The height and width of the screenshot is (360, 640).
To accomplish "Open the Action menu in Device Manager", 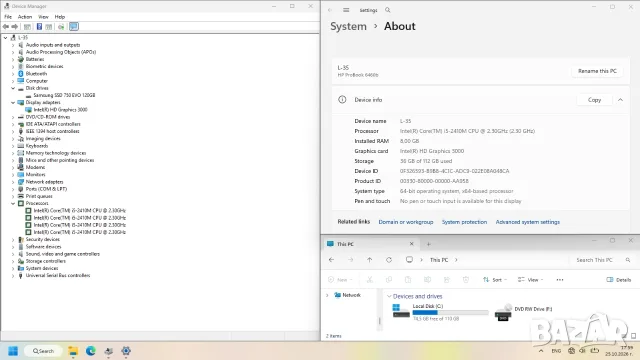I will pyautogui.click(x=25, y=17).
